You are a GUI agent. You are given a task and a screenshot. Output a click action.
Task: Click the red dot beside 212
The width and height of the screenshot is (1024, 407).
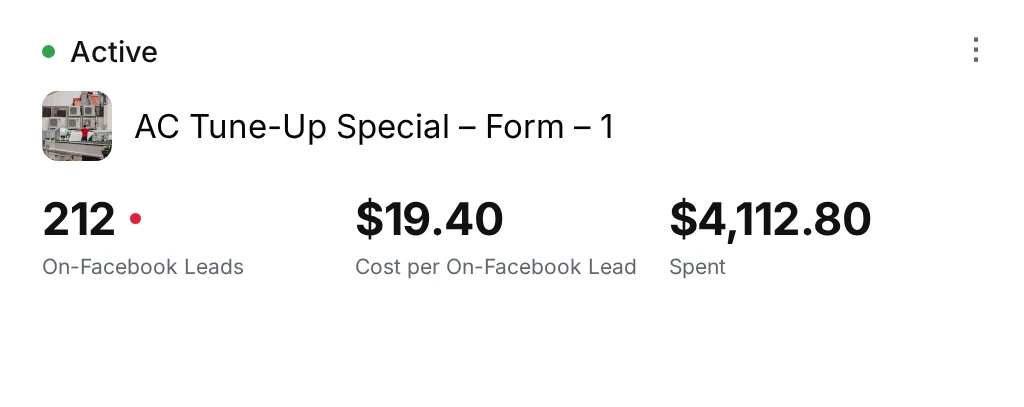pos(135,219)
